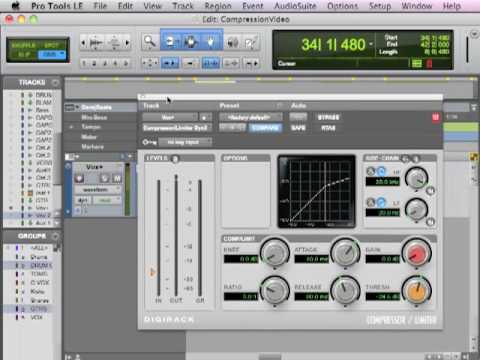Screen dimensions: 480x360
Task: Open the Vox track automation mode selector
Action: point(107,200)
